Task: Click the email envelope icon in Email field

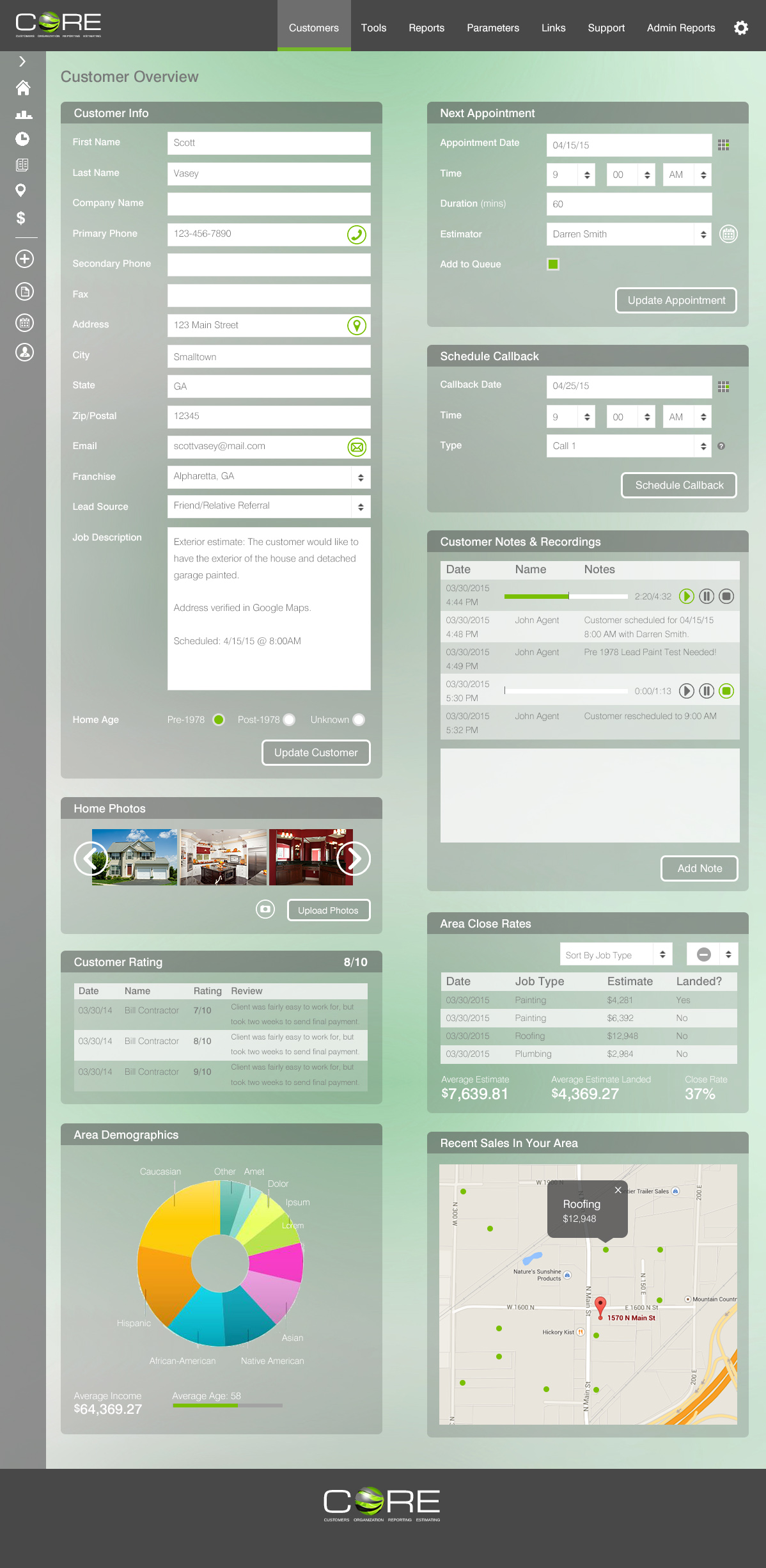Action: [x=356, y=447]
